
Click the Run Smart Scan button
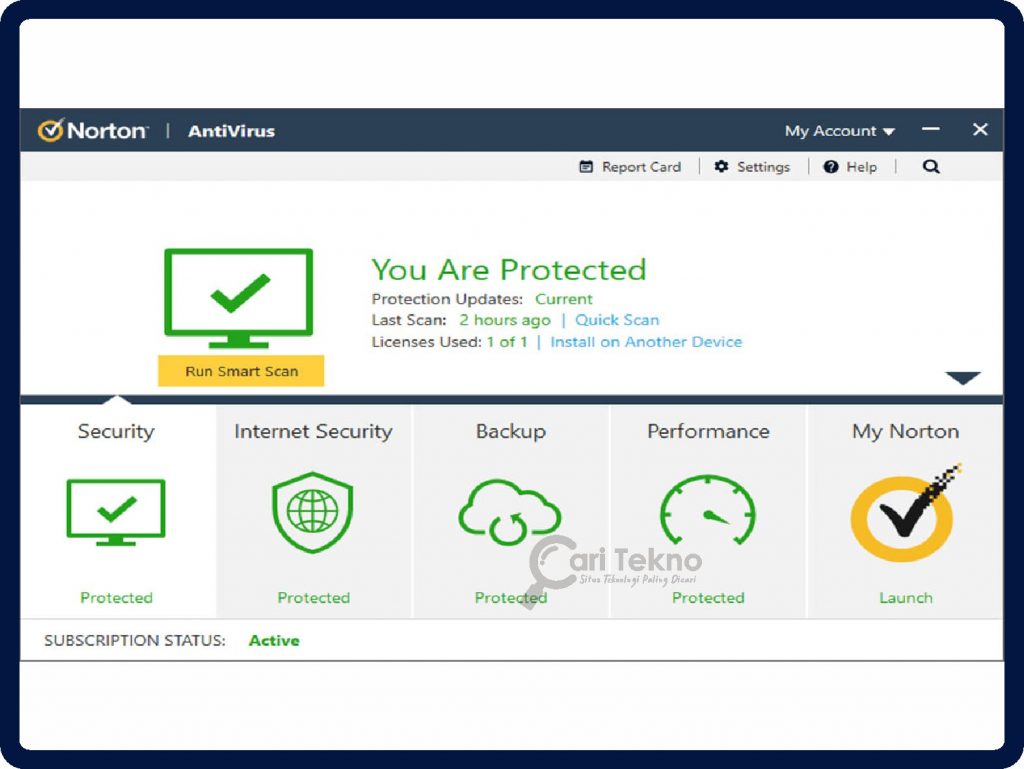click(x=241, y=371)
